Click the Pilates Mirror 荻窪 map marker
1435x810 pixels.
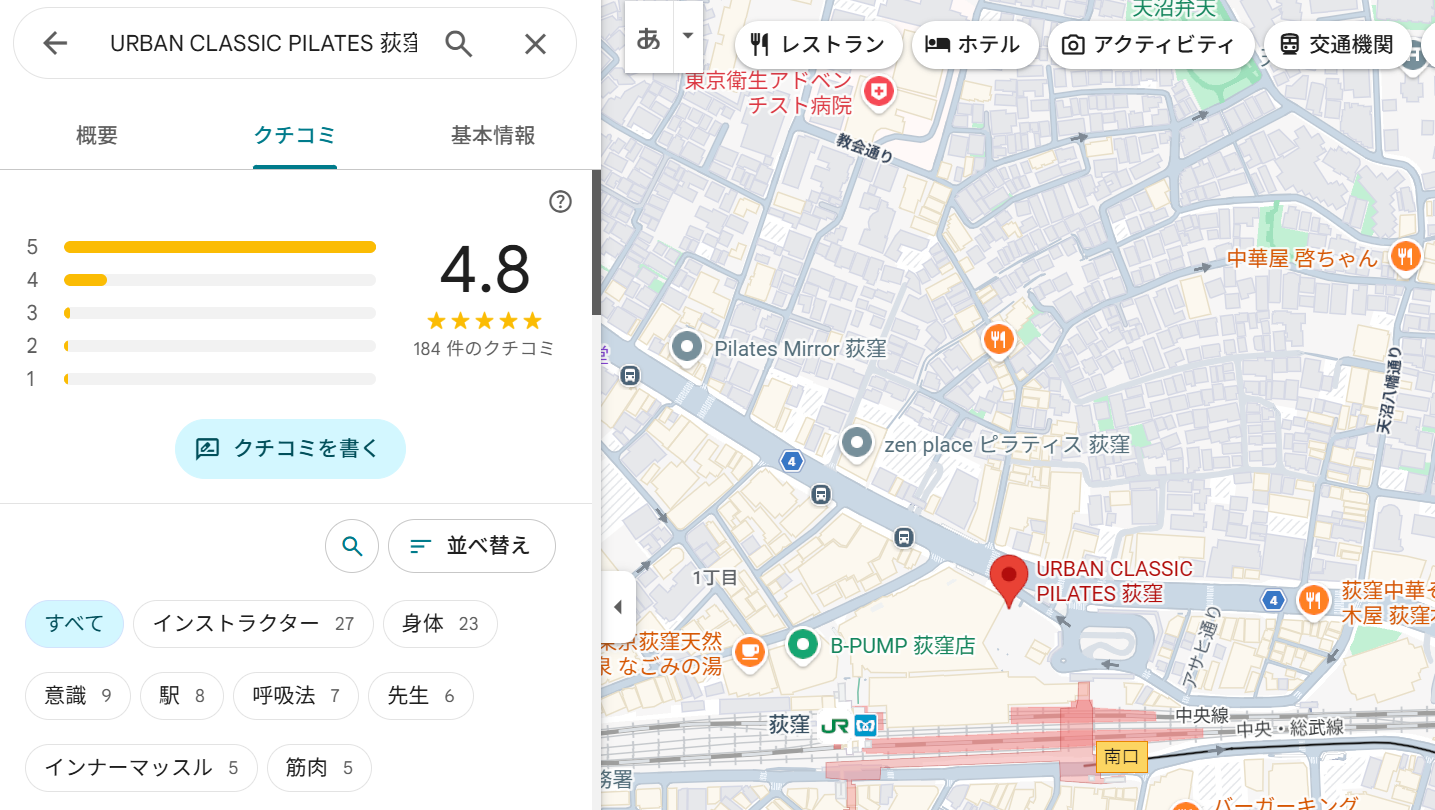point(687,348)
